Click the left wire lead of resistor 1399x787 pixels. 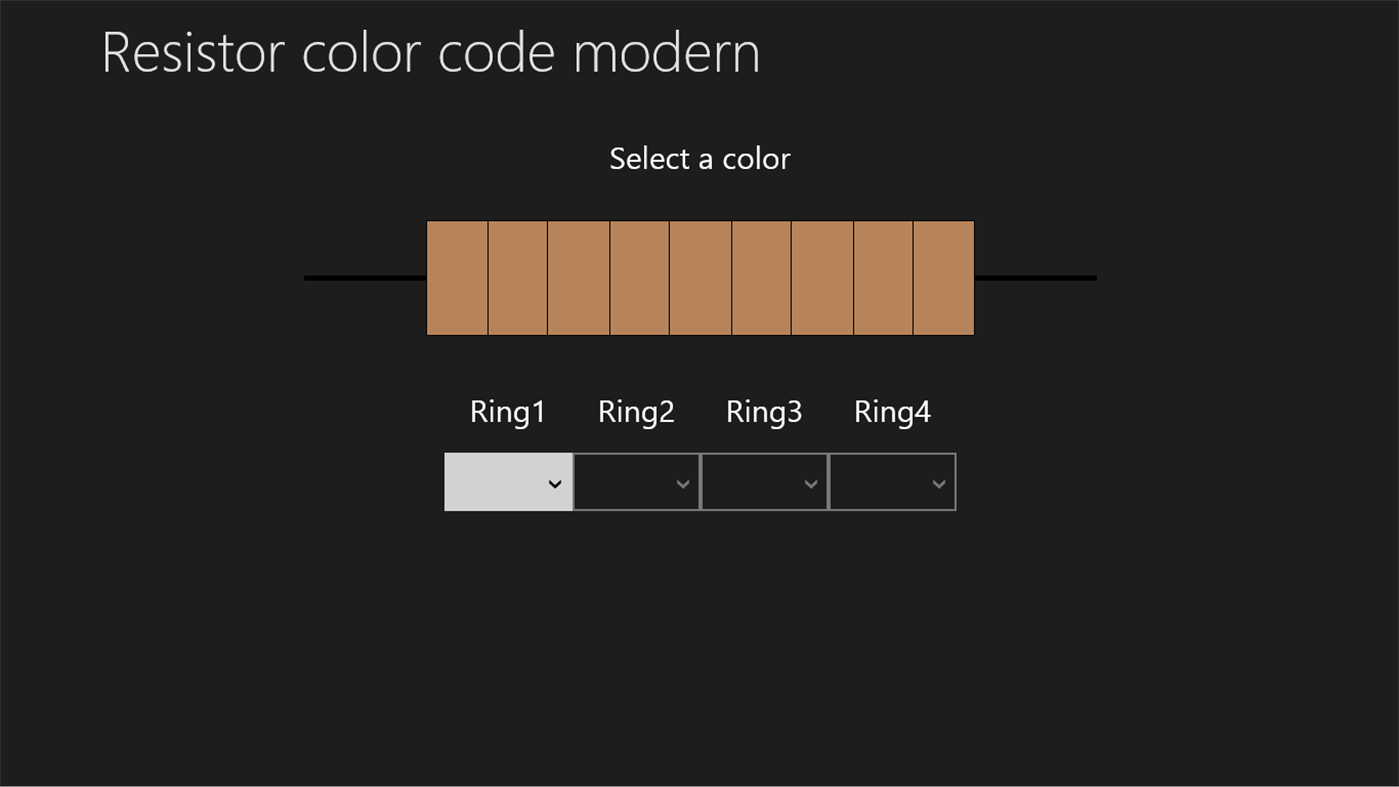[x=365, y=278]
